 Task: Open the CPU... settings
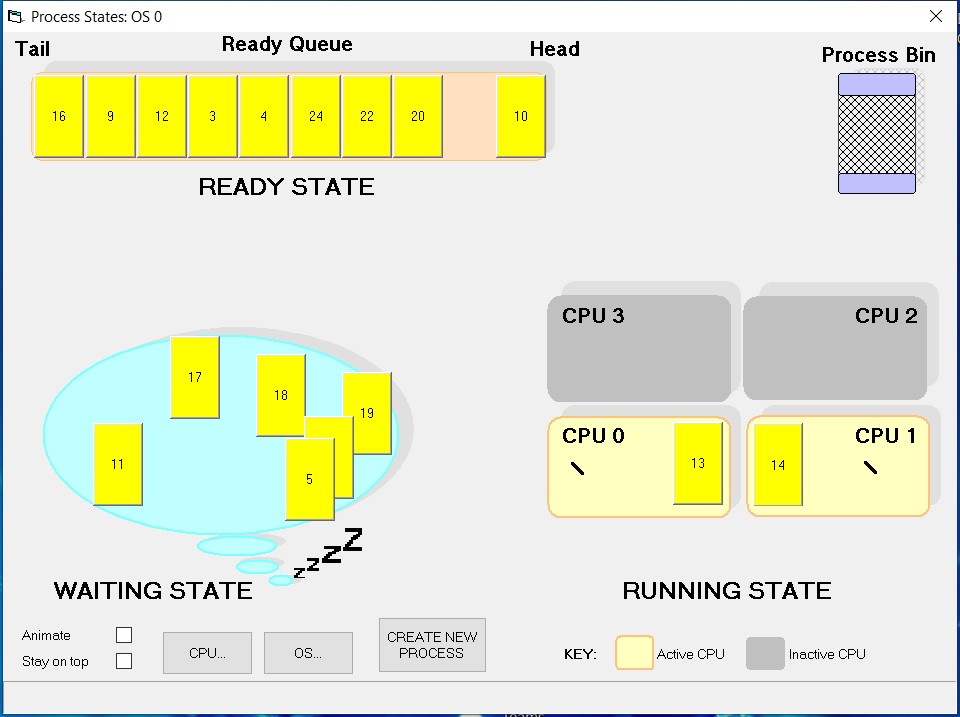pos(207,652)
